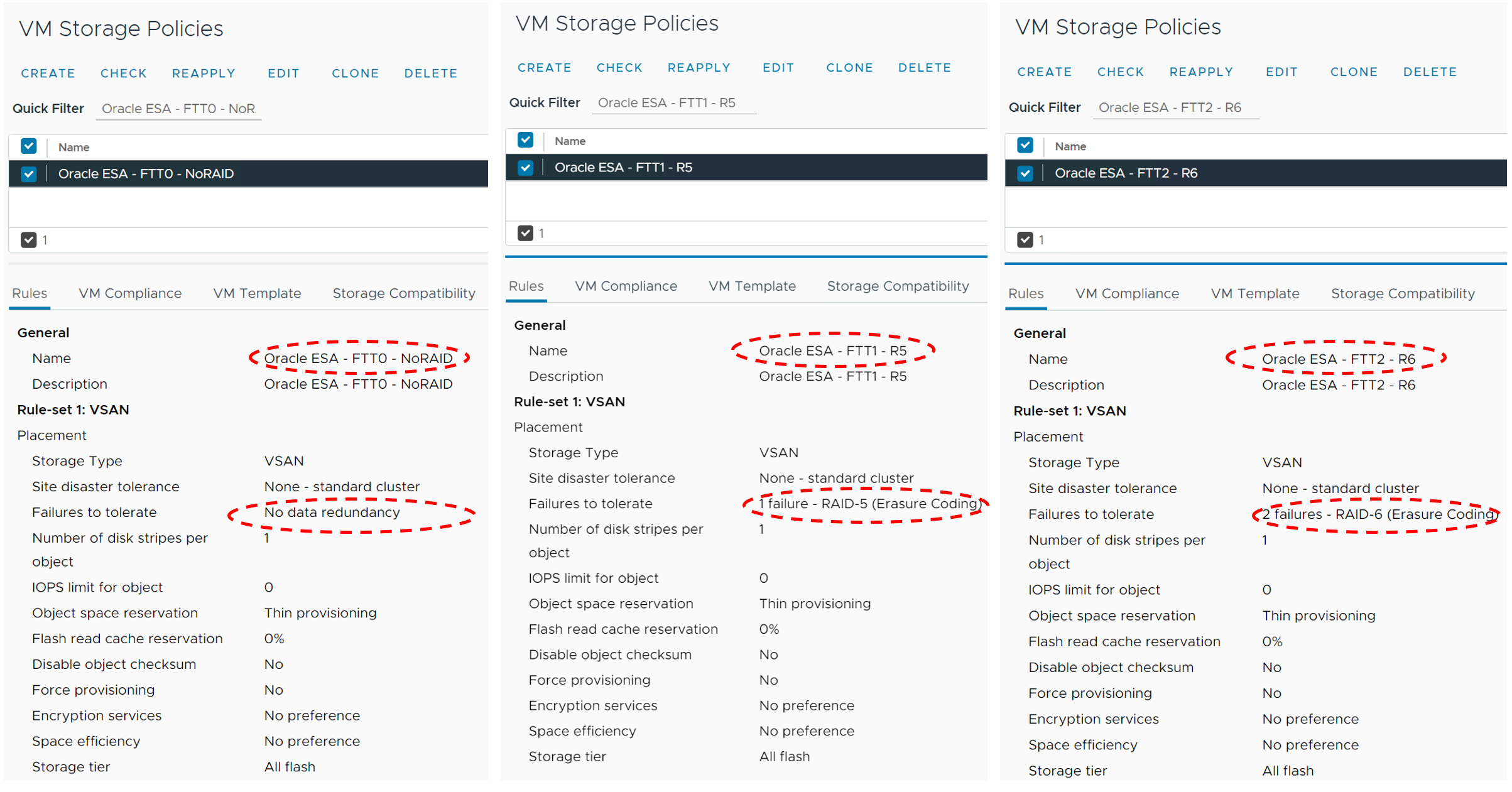Screen dimensions: 1512x792
Task: Select the Oracle ESA - FTT1 - R5 table row
Action: (x=754, y=168)
